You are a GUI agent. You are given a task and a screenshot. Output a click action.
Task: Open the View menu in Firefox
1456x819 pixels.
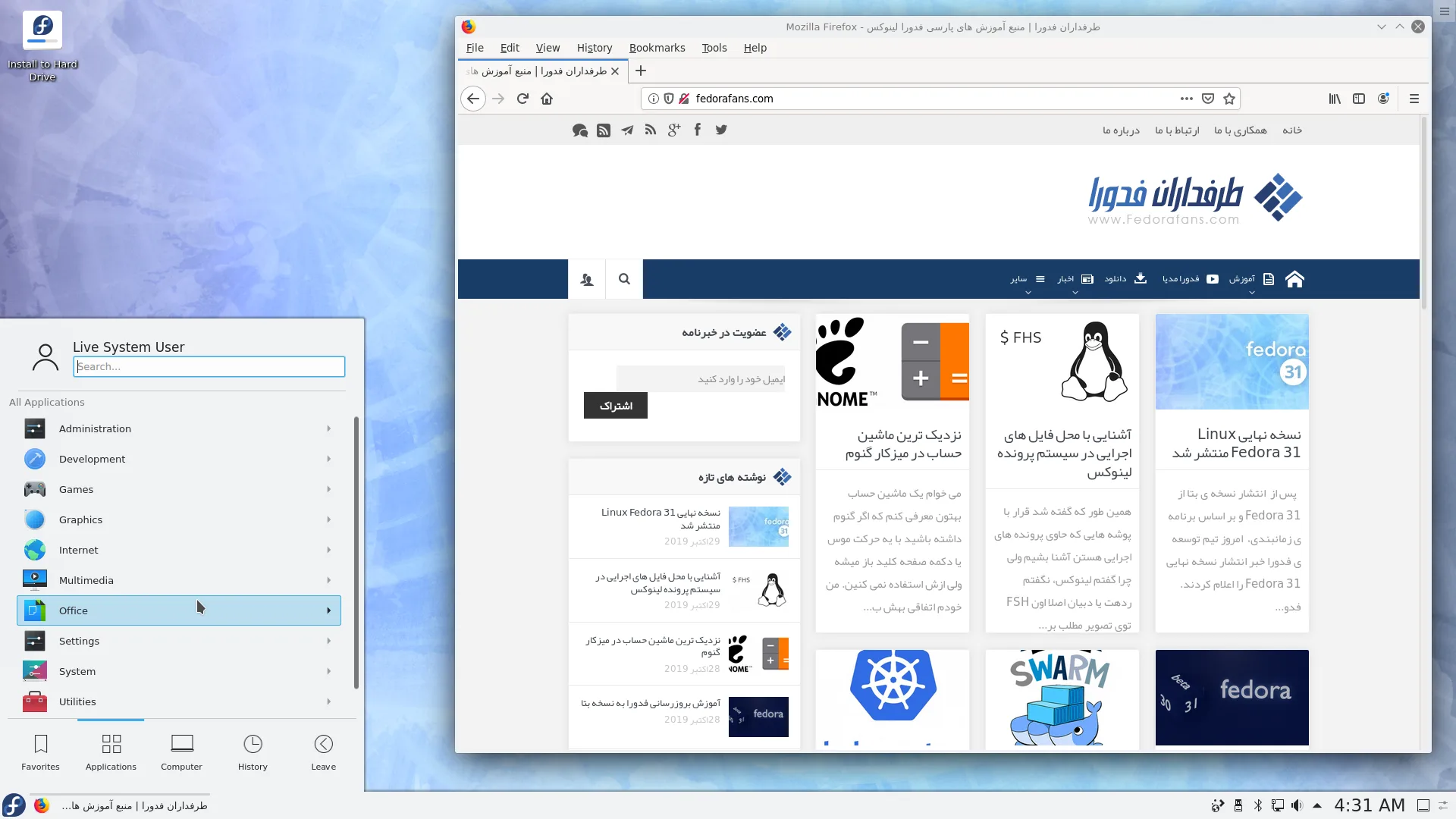(x=548, y=48)
